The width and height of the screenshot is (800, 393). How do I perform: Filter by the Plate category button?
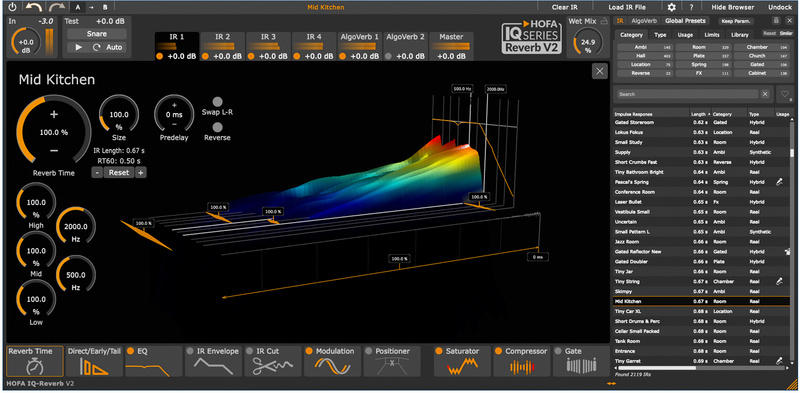tap(703, 56)
